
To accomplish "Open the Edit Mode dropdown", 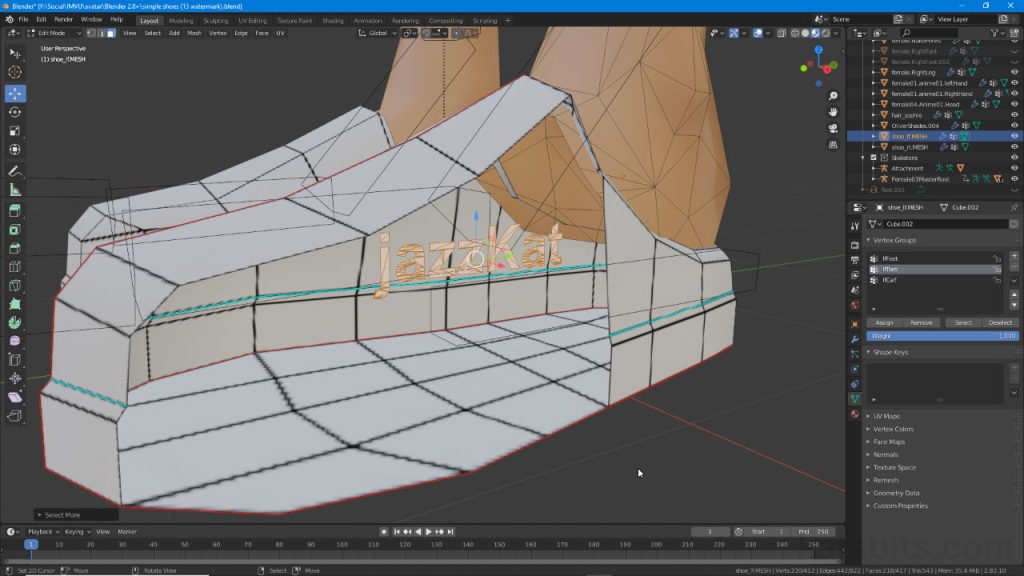I will click(x=52, y=33).
